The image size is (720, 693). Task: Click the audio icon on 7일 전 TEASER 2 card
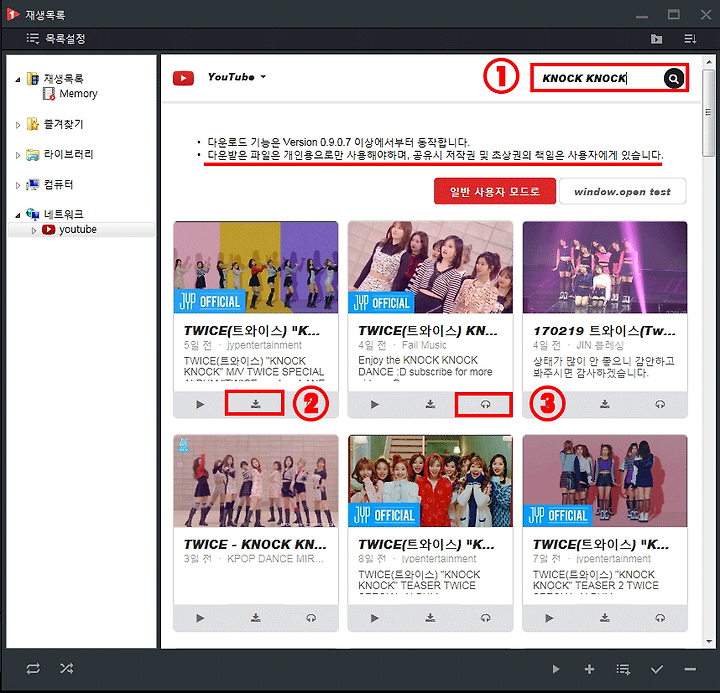(660, 618)
